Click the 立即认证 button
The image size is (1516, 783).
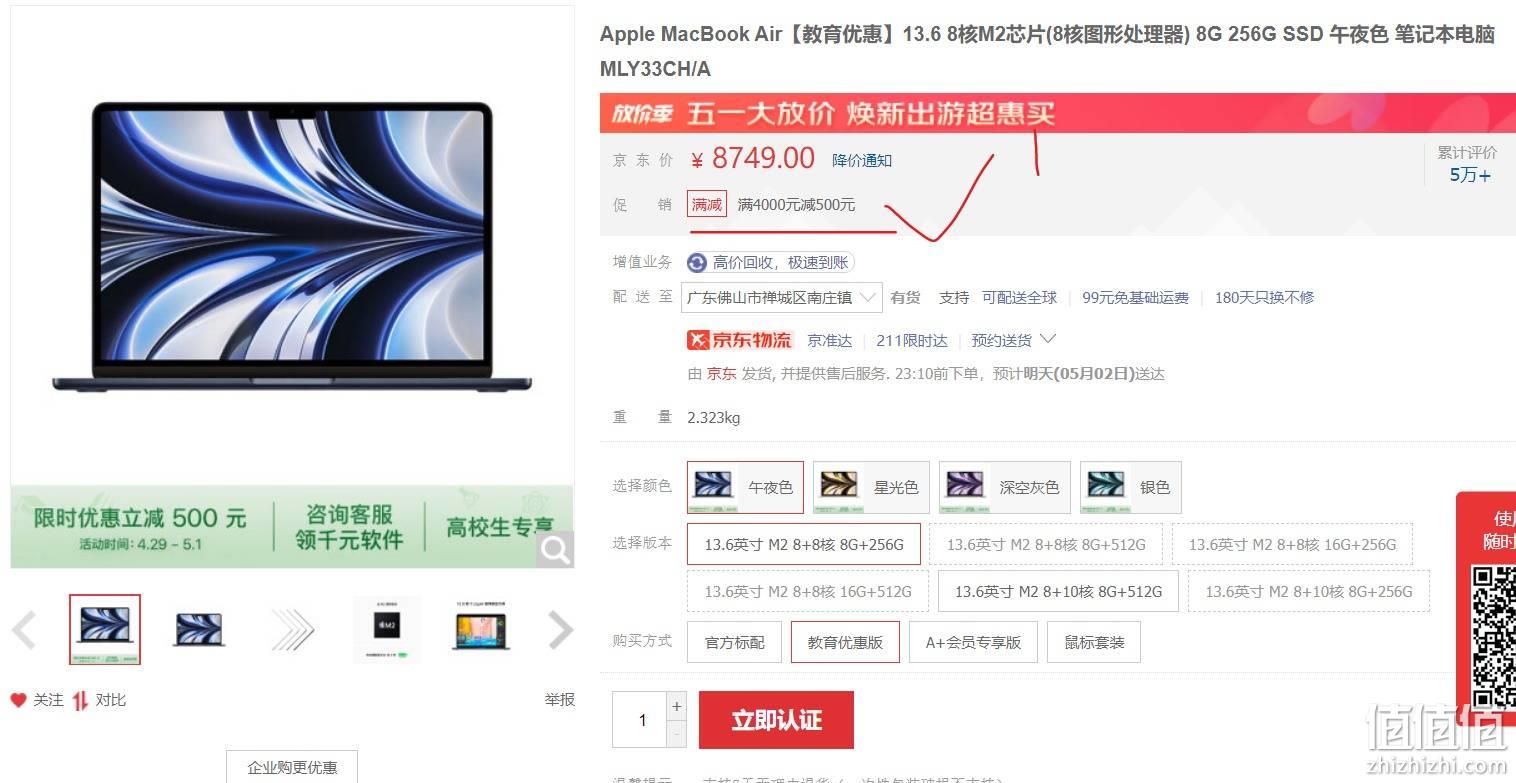776,720
